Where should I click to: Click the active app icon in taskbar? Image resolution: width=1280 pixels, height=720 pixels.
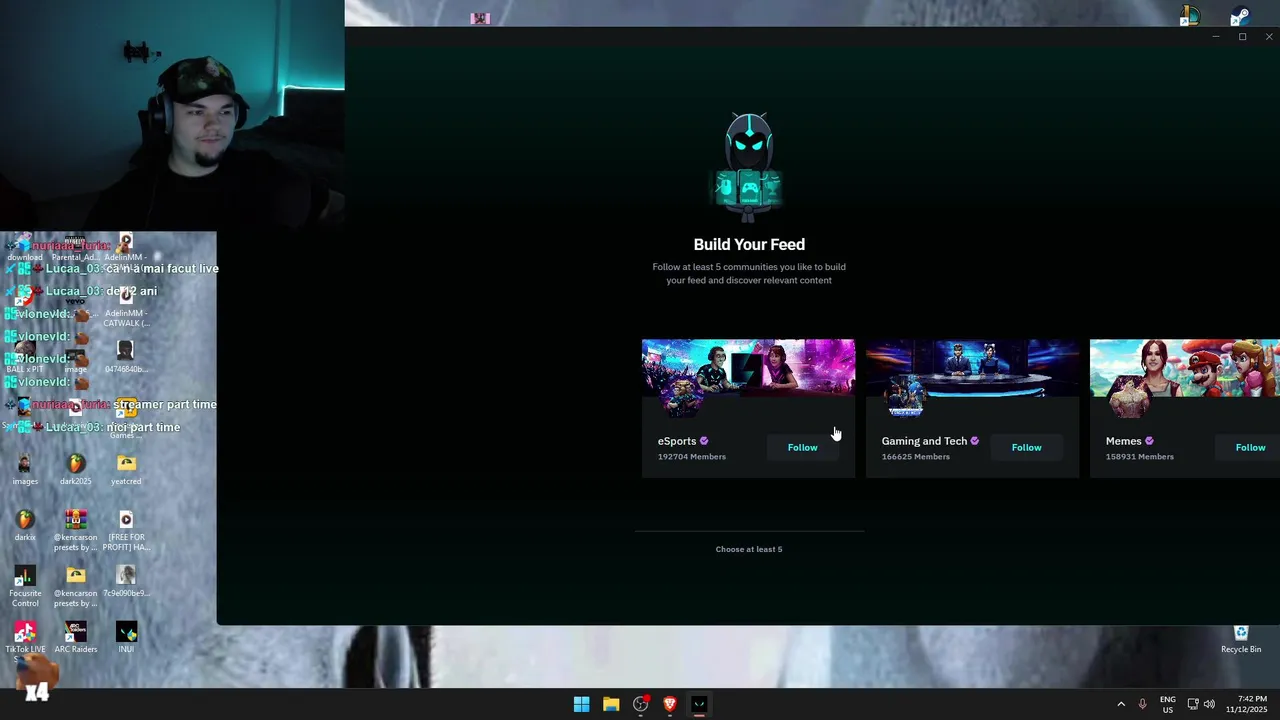tap(699, 704)
